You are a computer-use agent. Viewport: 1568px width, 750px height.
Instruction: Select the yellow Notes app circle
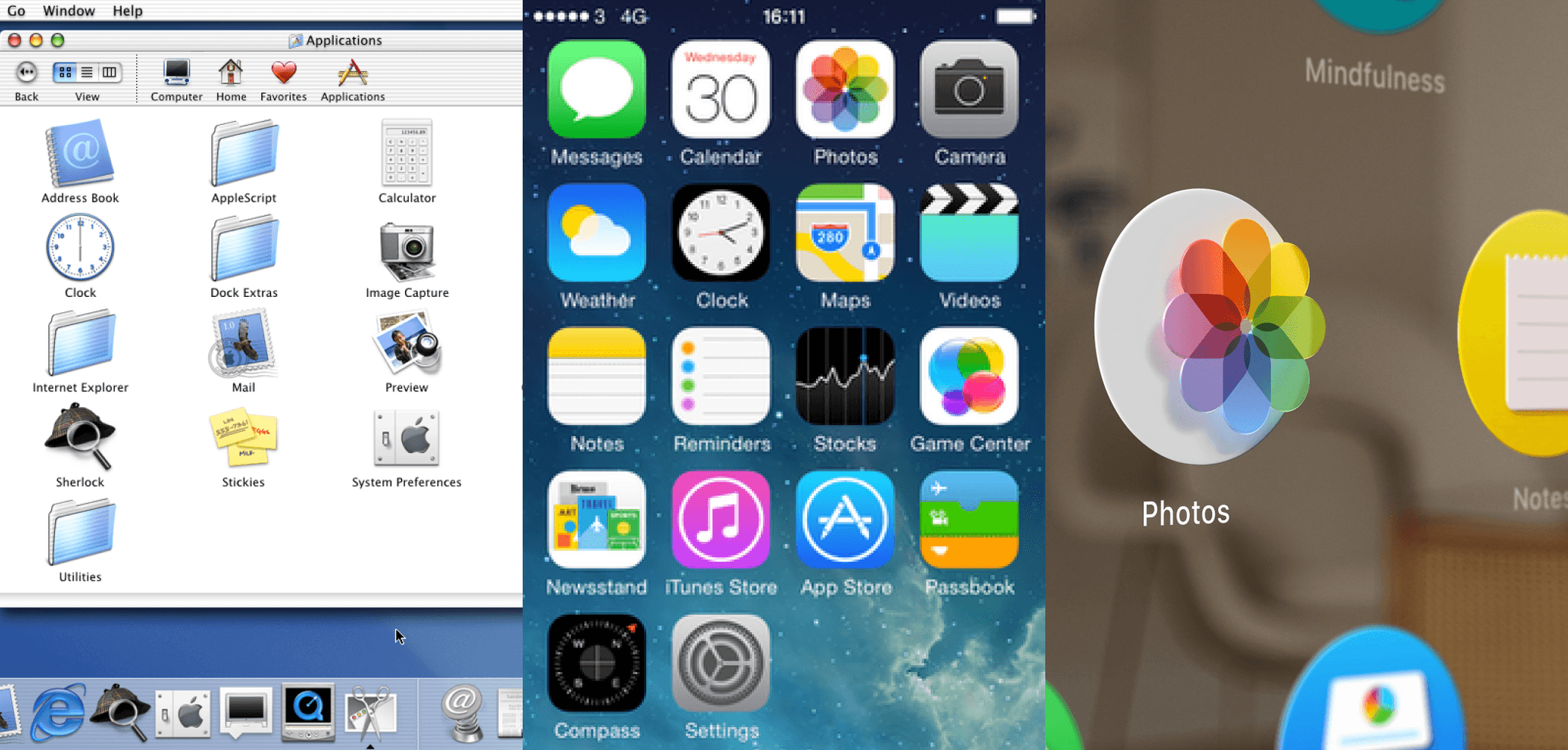pos(1514,334)
